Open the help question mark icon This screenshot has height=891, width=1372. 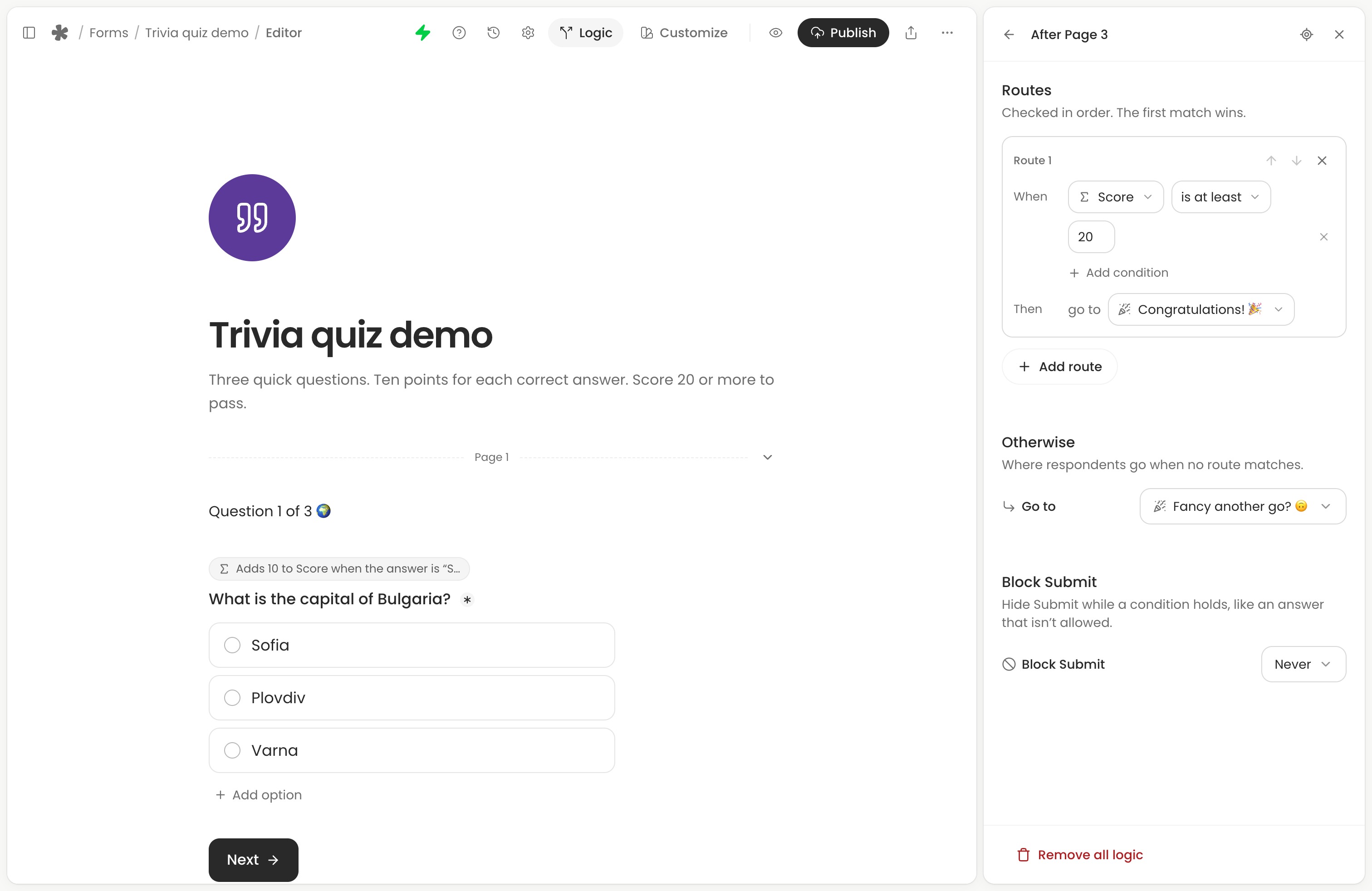459,33
